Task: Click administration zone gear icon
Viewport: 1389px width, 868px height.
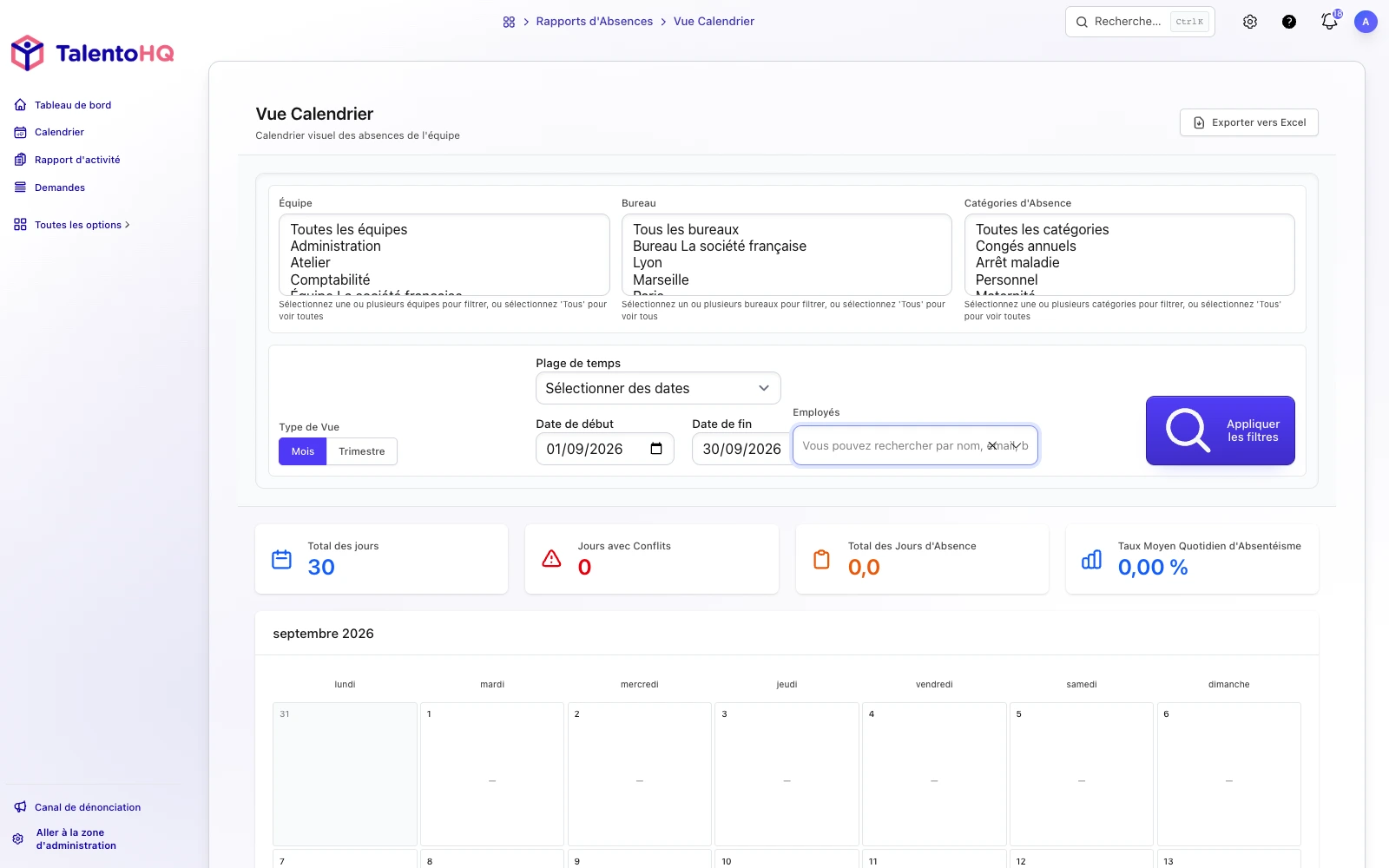Action: pyautogui.click(x=18, y=839)
